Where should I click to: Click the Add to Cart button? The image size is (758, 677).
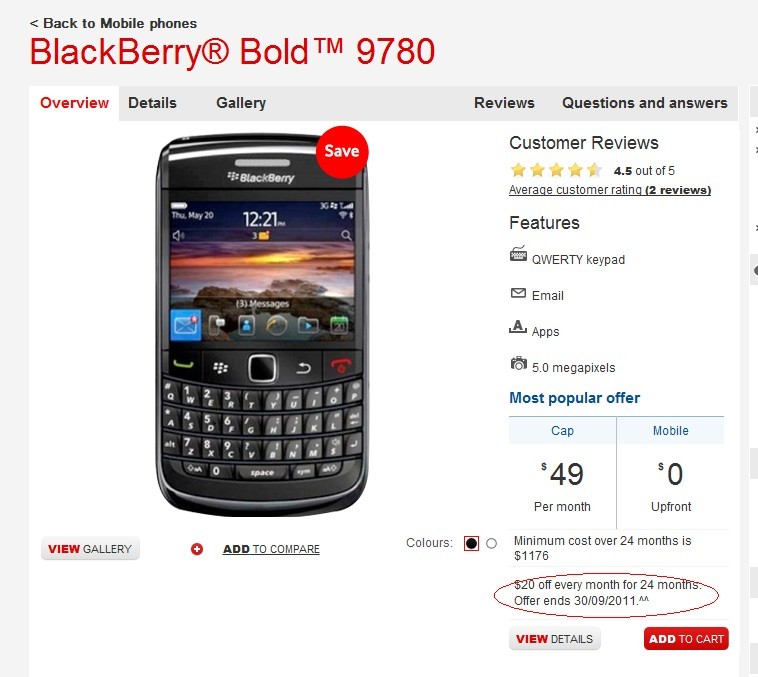[x=686, y=639]
